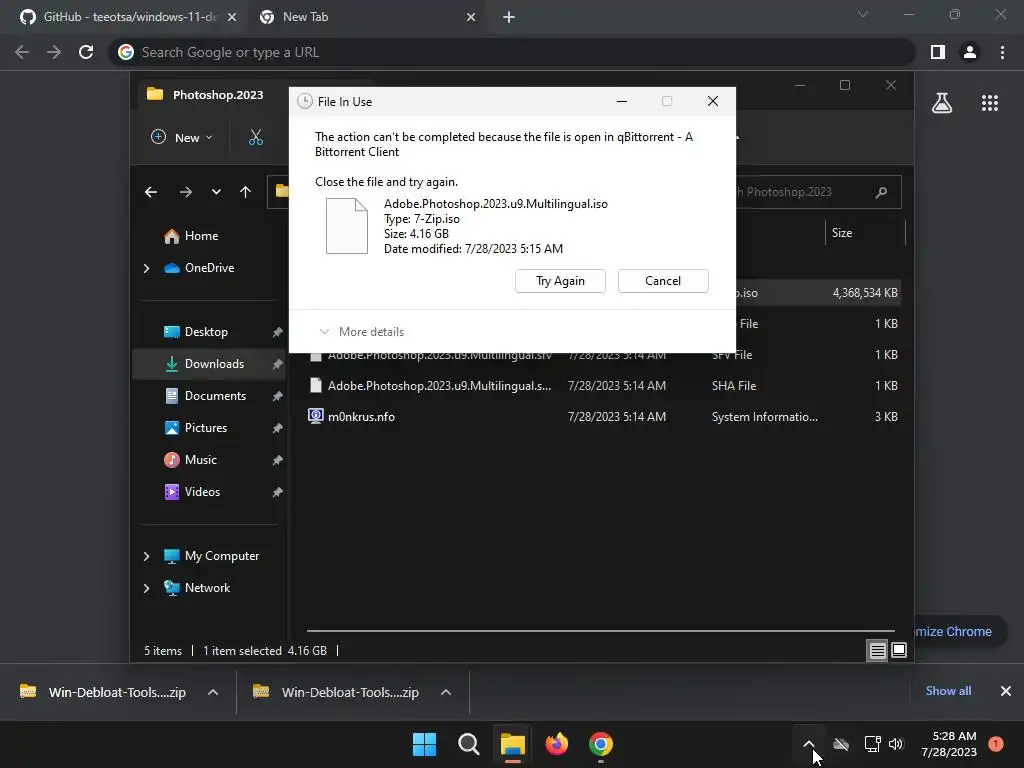Switch Explorer to details view

877,650
